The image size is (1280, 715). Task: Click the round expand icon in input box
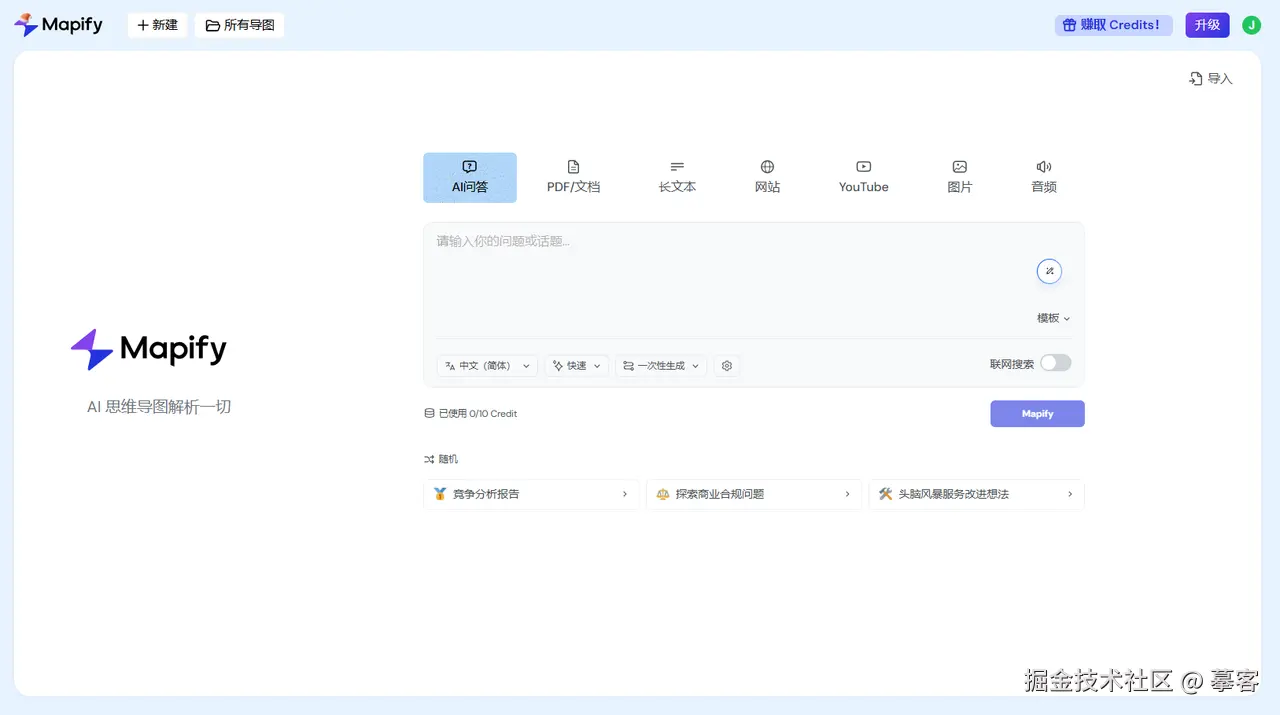click(x=1049, y=271)
